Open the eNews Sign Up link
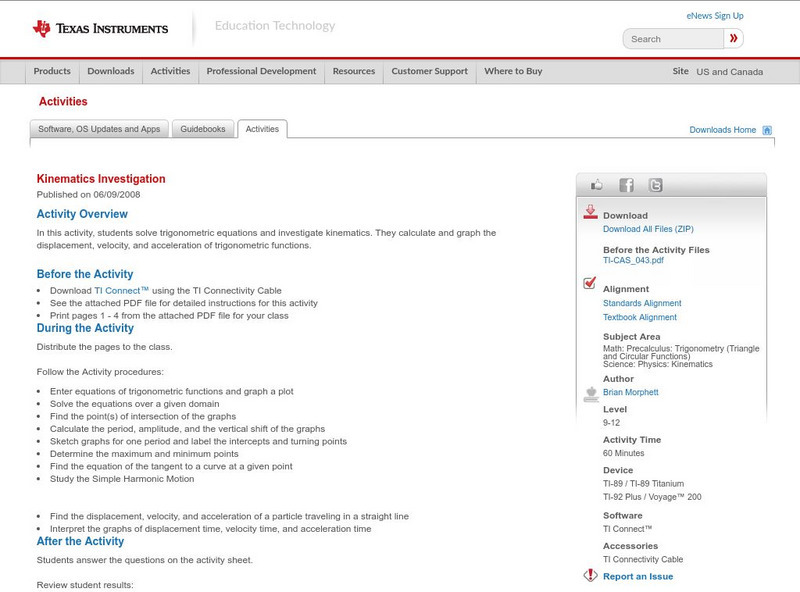800x592 pixels. [x=715, y=16]
